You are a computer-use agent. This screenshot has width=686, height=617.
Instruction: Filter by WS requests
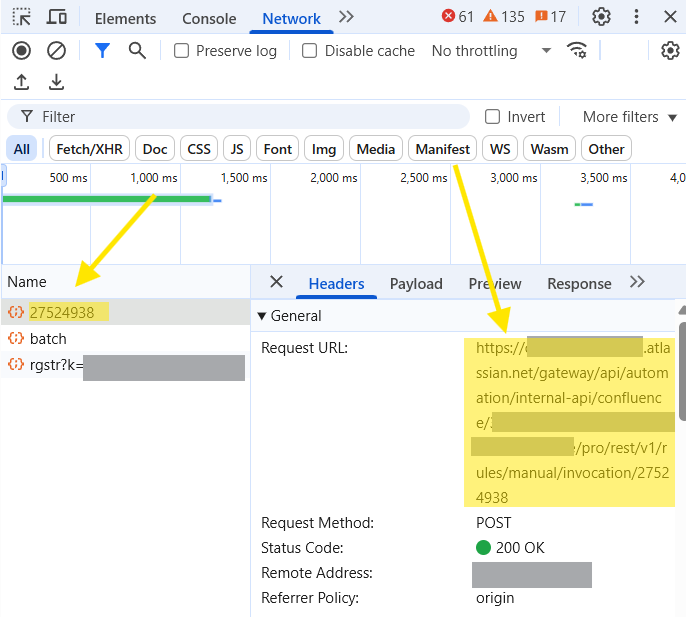click(500, 149)
